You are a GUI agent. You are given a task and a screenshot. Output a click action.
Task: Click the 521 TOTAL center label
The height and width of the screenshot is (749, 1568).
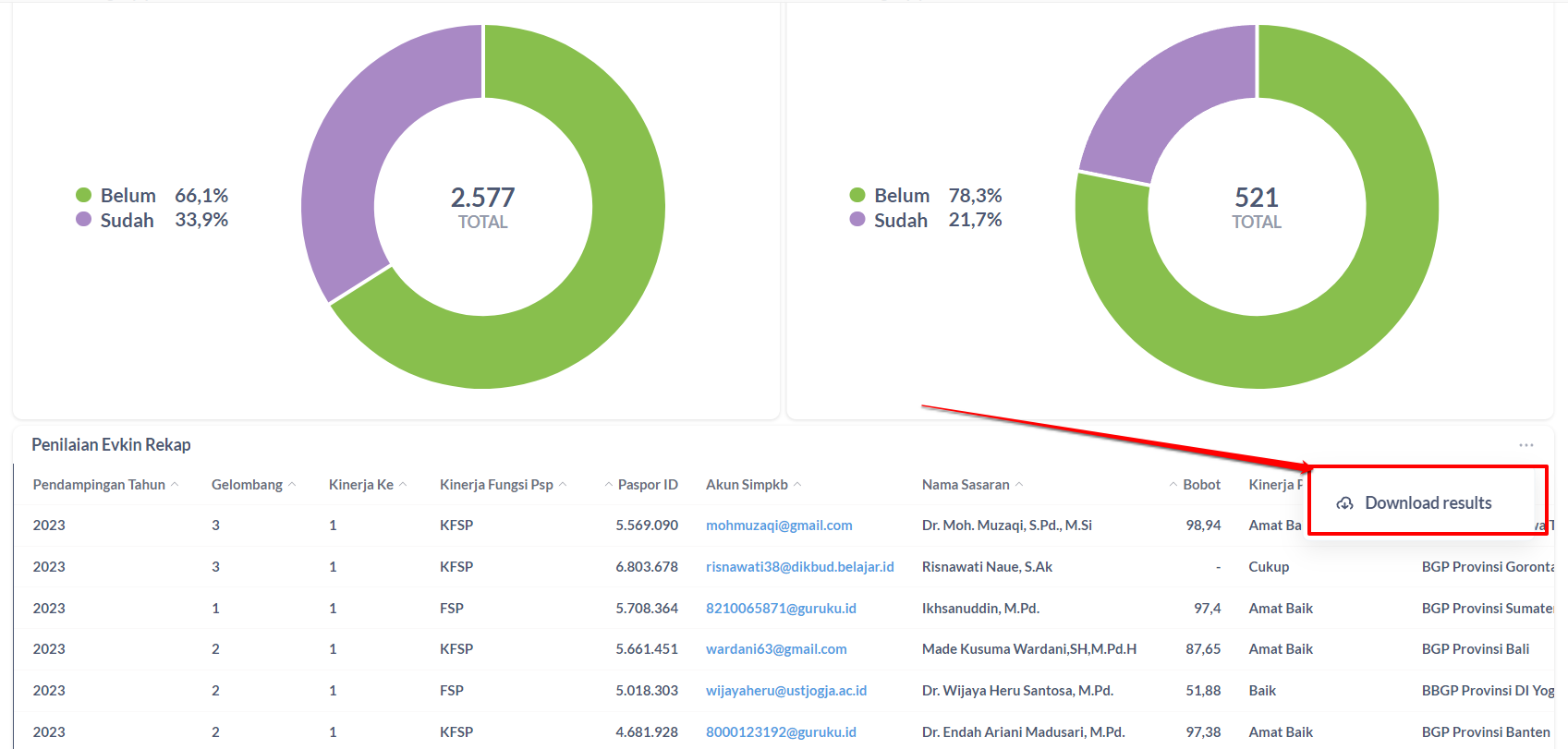pyautogui.click(x=1257, y=208)
